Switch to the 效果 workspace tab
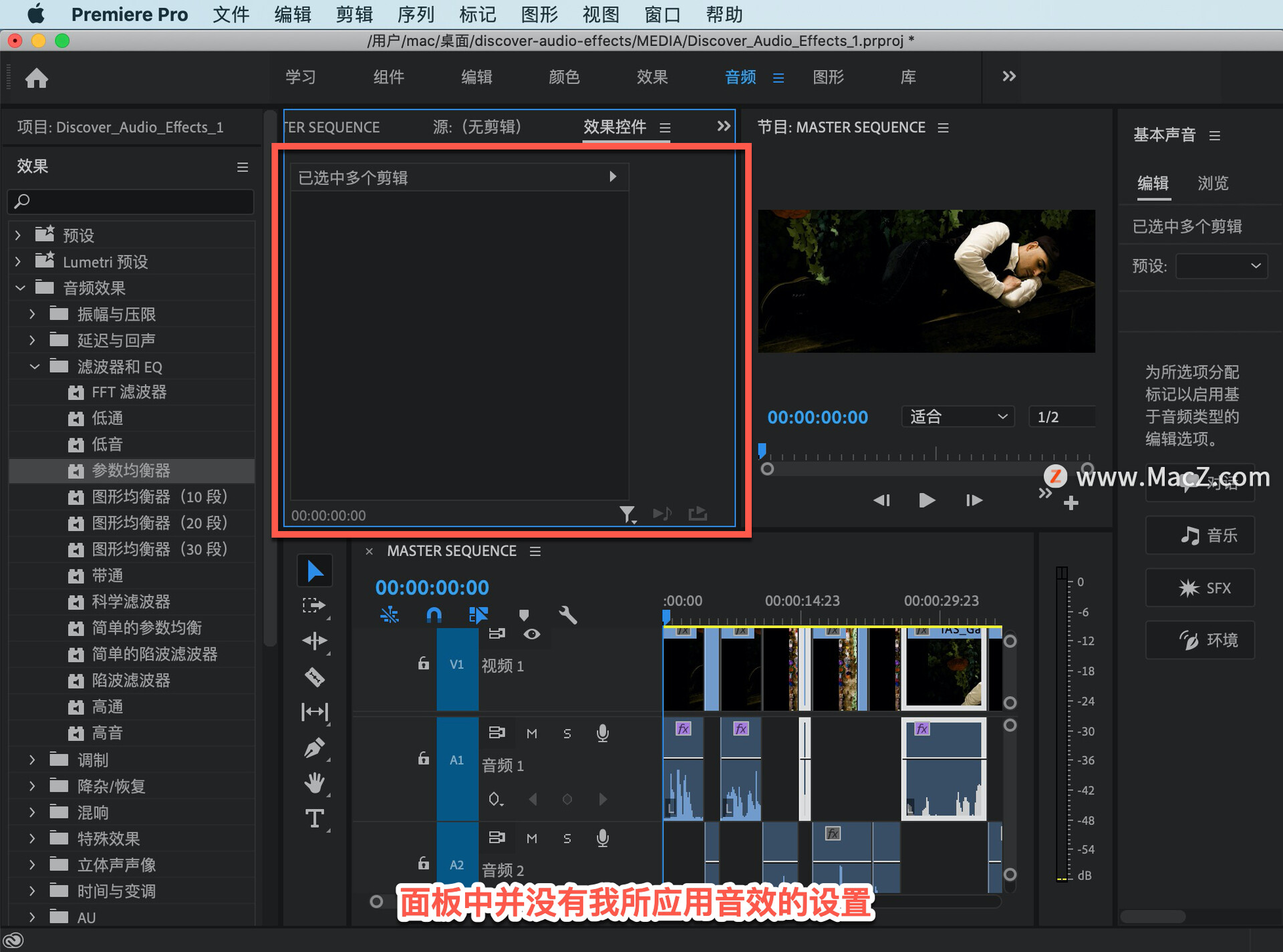Image resolution: width=1283 pixels, height=952 pixels. 652,77
